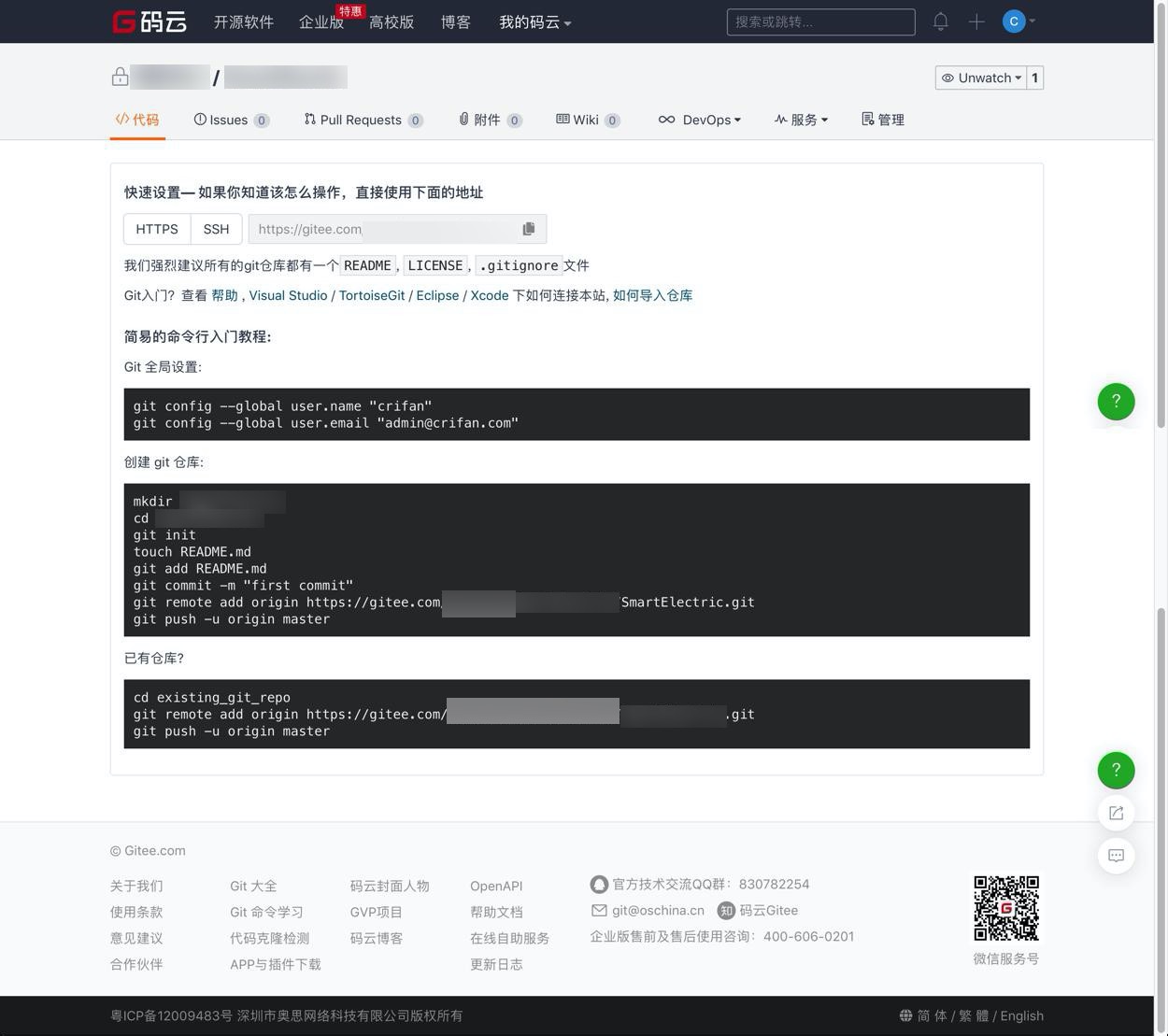
Task: Open footer link GVP项目
Action: pyautogui.click(x=377, y=912)
